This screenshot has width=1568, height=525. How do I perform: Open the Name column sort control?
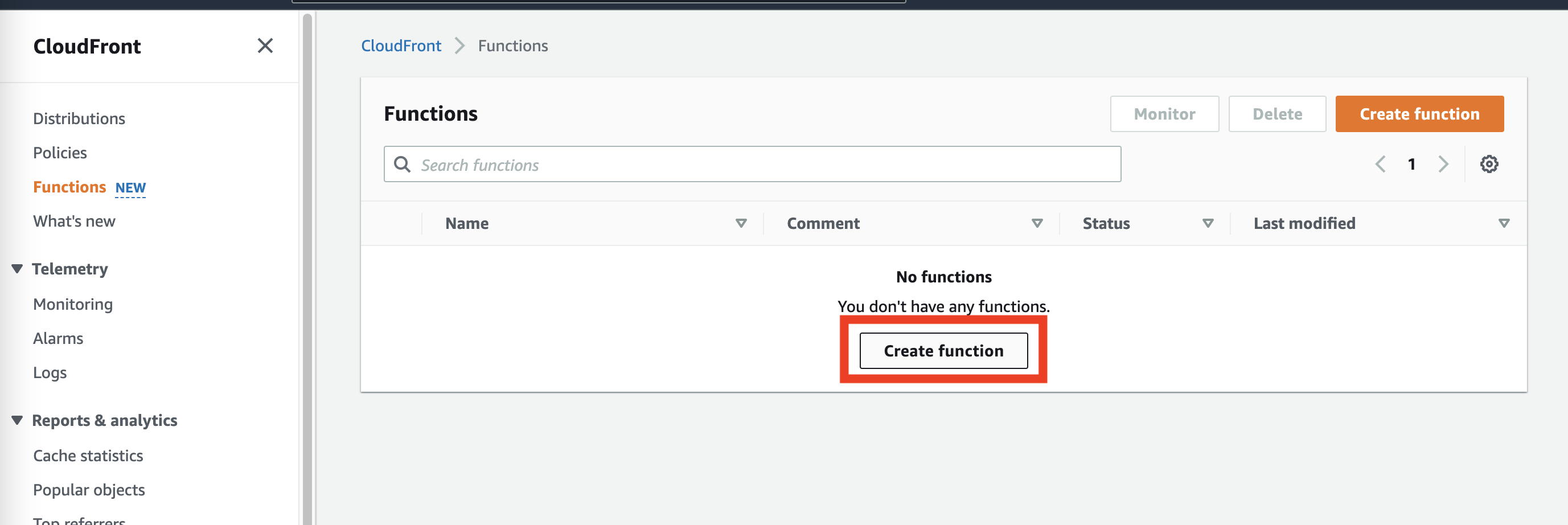[x=741, y=224]
